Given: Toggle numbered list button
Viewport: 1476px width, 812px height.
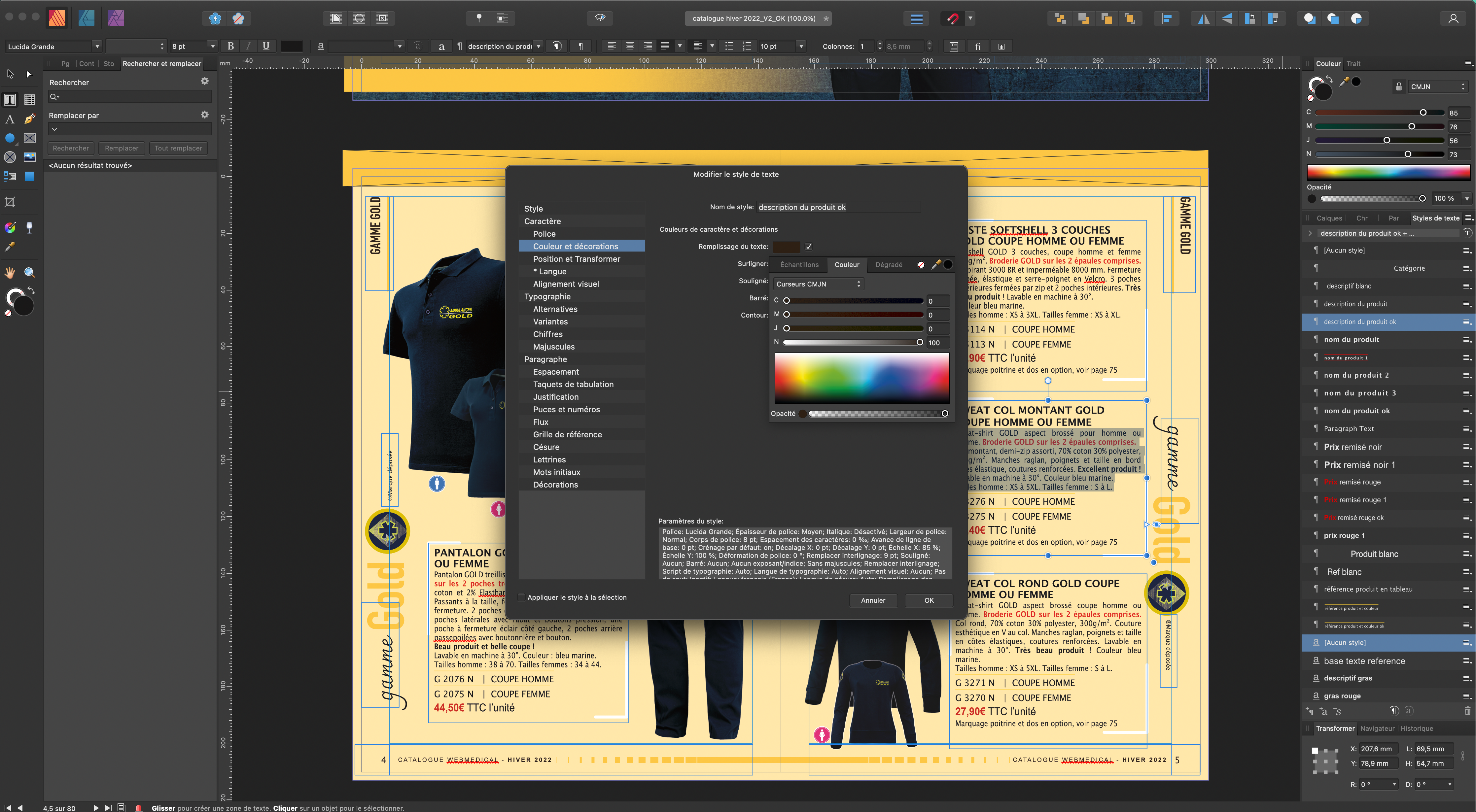Looking at the screenshot, I should click(747, 47).
